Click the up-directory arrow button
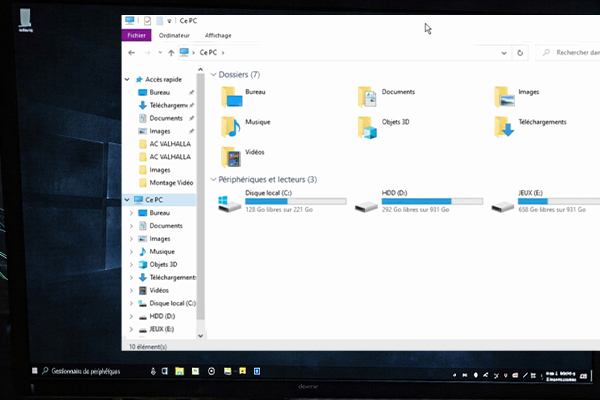600x400 pixels. pos(172,52)
